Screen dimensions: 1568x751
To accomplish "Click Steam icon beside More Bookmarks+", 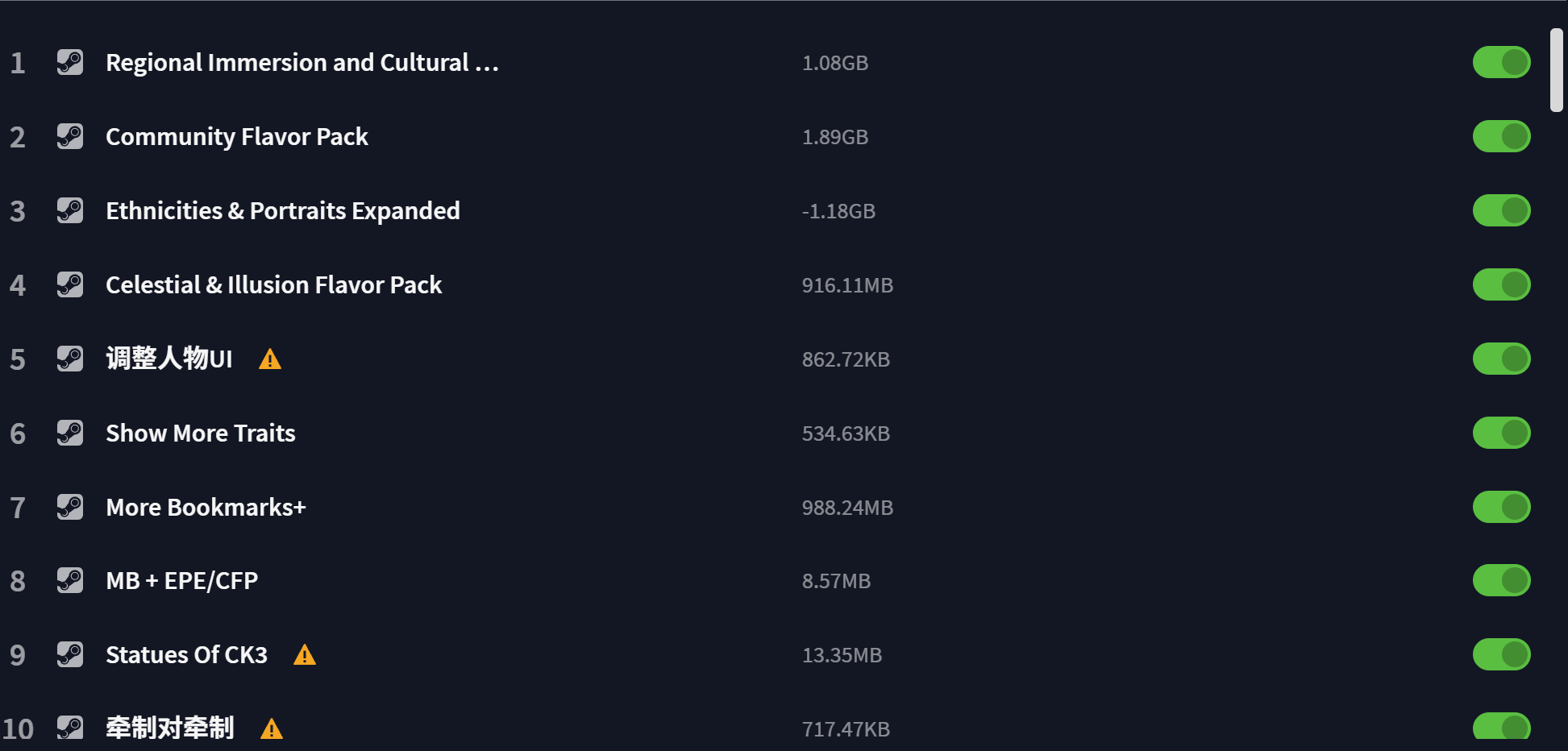I will point(70,507).
